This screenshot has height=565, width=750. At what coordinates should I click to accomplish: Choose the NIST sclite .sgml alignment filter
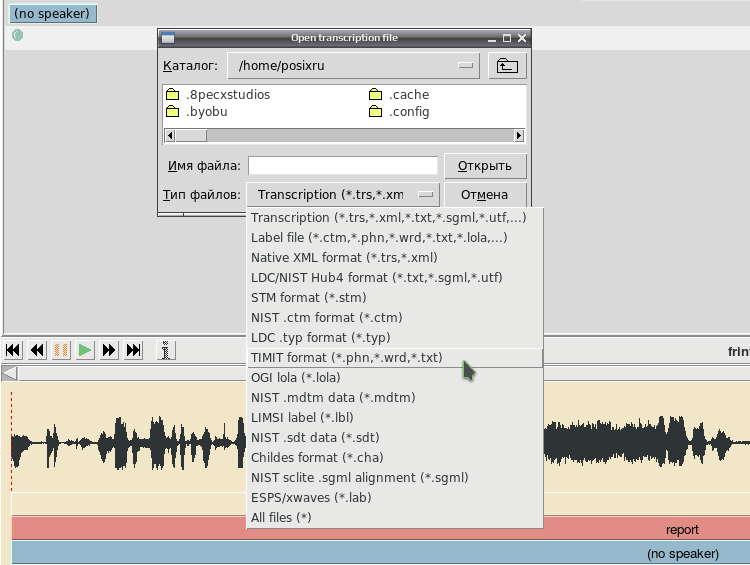click(395, 478)
